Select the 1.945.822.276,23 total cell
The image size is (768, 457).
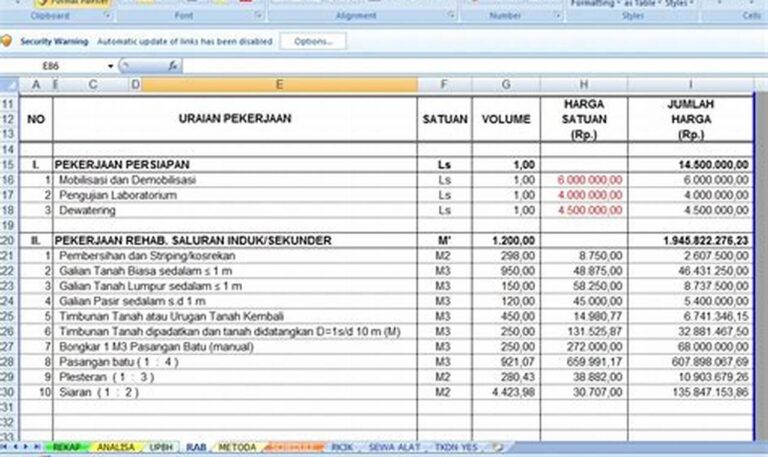pos(691,241)
